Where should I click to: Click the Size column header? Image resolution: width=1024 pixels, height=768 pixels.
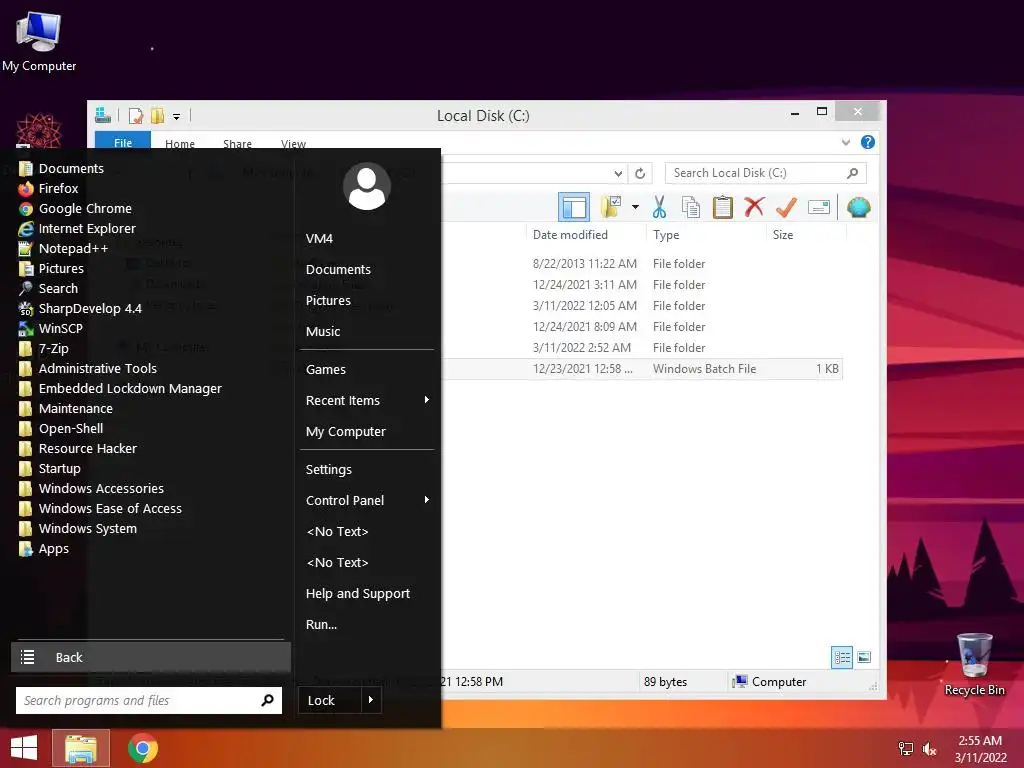[783, 234]
